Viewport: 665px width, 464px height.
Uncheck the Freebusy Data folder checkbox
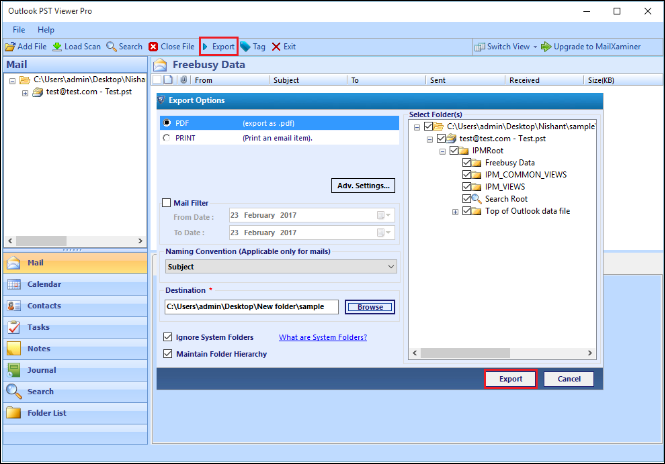(x=467, y=162)
